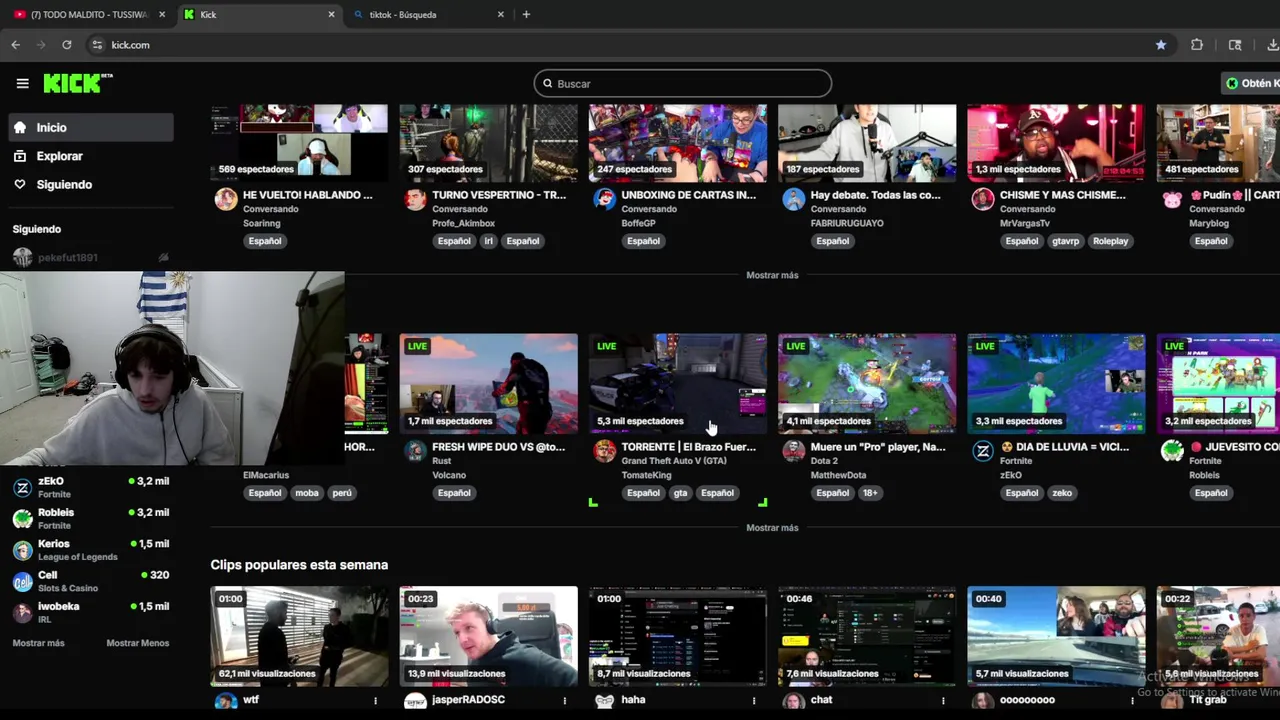Switch to the tiktok - Búsqueda tab
The image size is (1280, 720).
tap(430, 15)
